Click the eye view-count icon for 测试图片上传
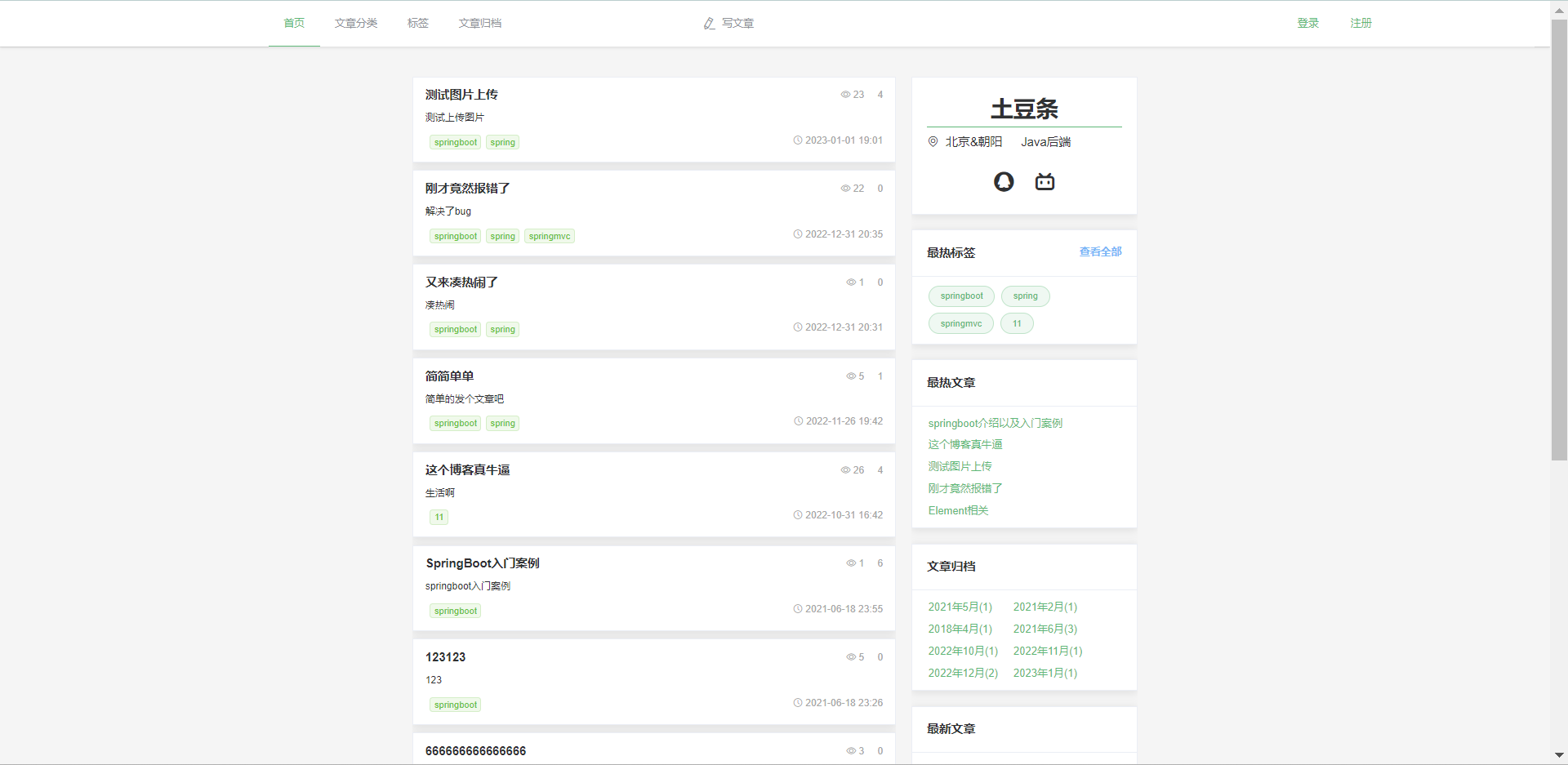 [846, 95]
